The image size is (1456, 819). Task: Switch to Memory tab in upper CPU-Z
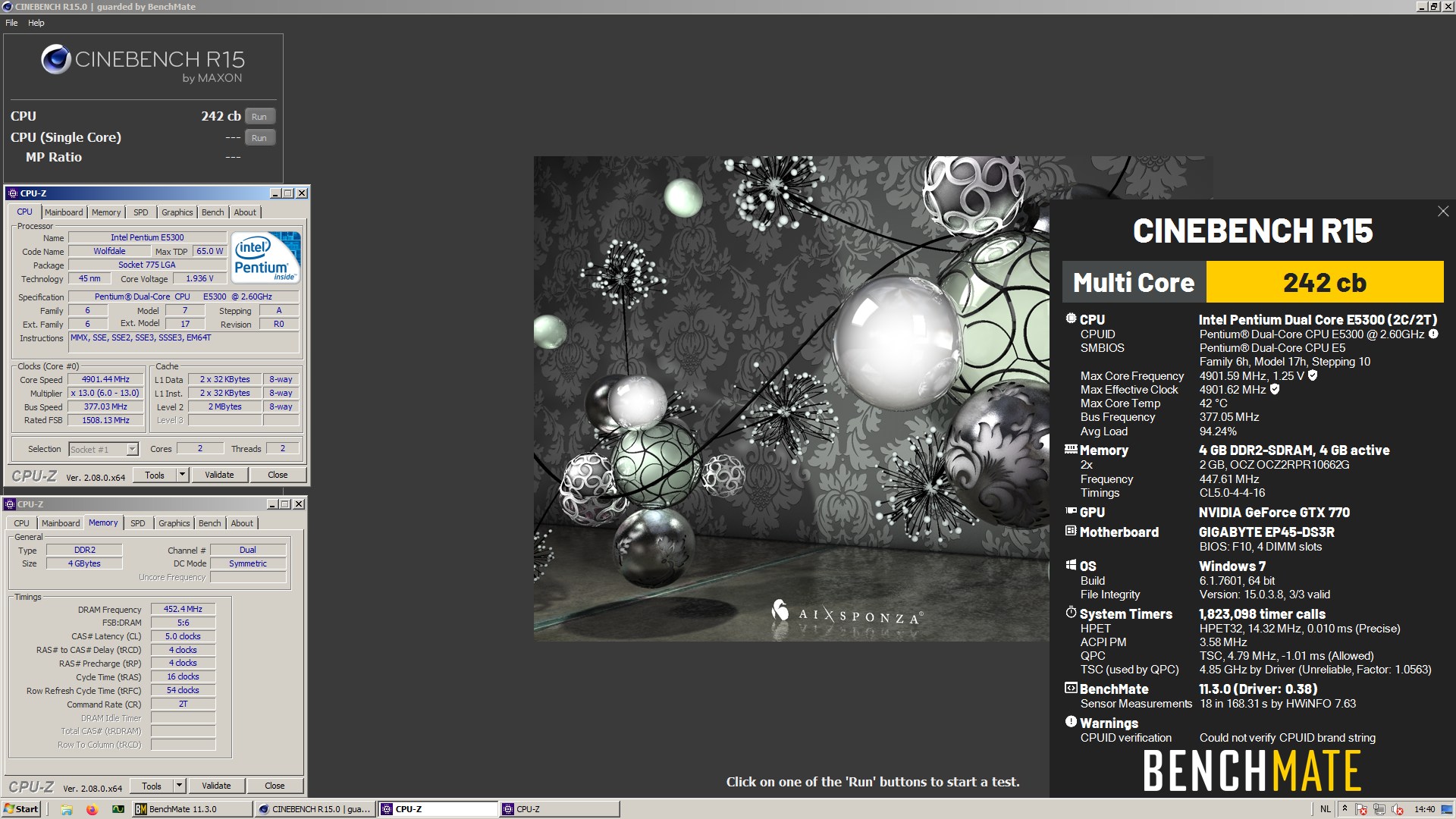click(106, 212)
